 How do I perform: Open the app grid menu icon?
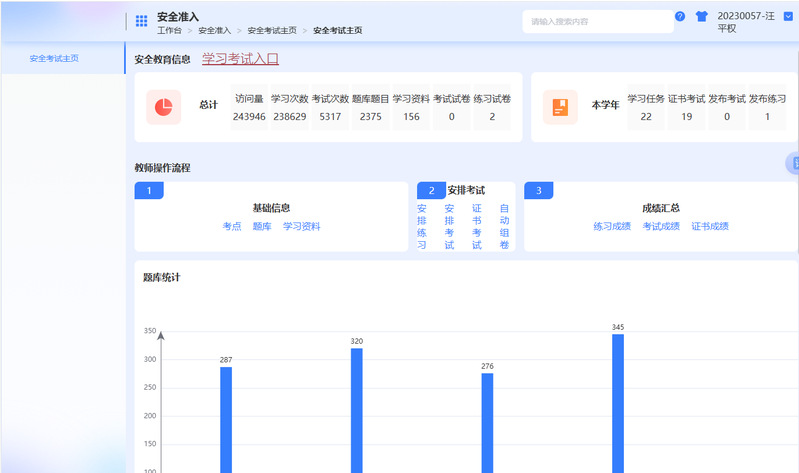[x=141, y=21]
